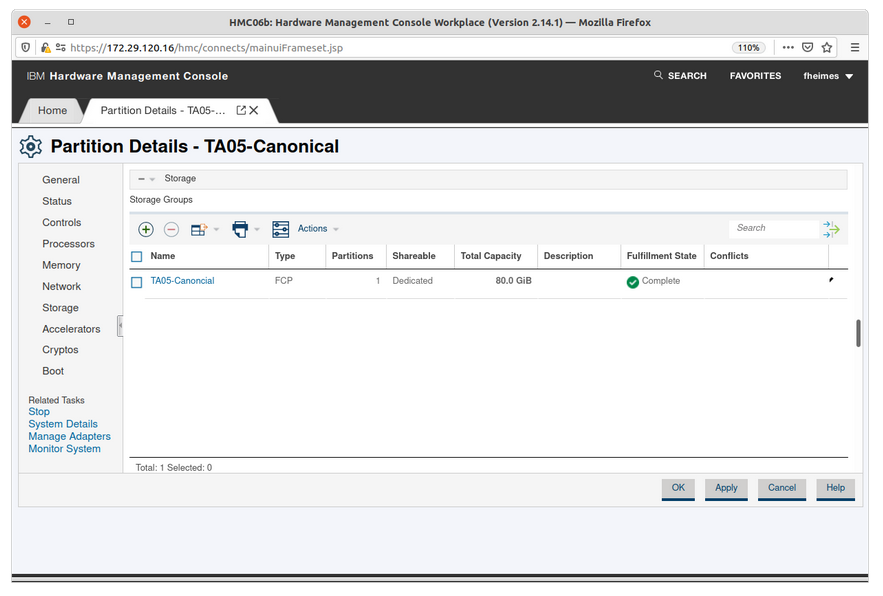Open the Actions dropdown menu
The height and width of the screenshot is (596, 883).
coord(318,229)
